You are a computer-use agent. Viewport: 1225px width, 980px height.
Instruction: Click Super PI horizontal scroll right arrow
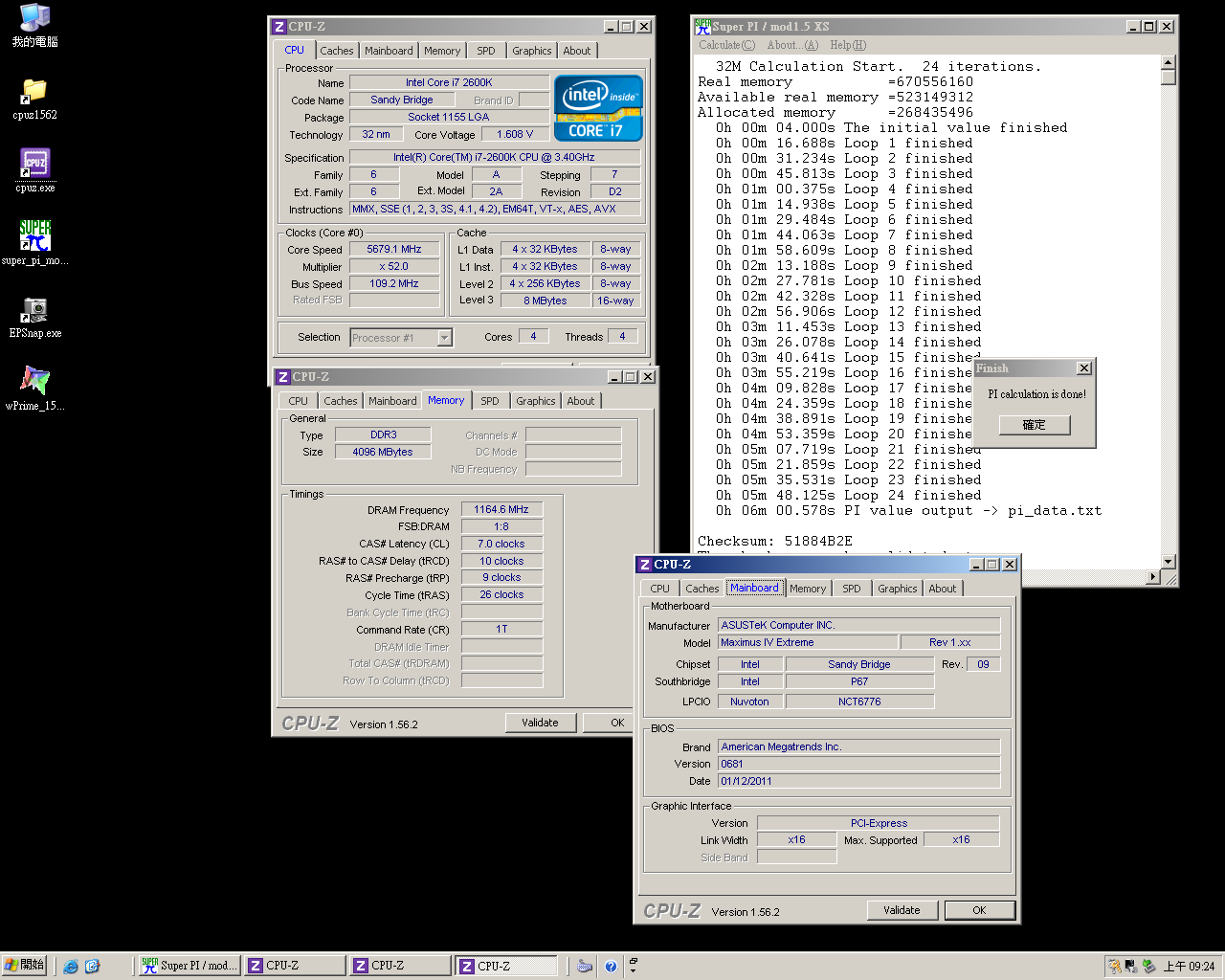point(1153,577)
